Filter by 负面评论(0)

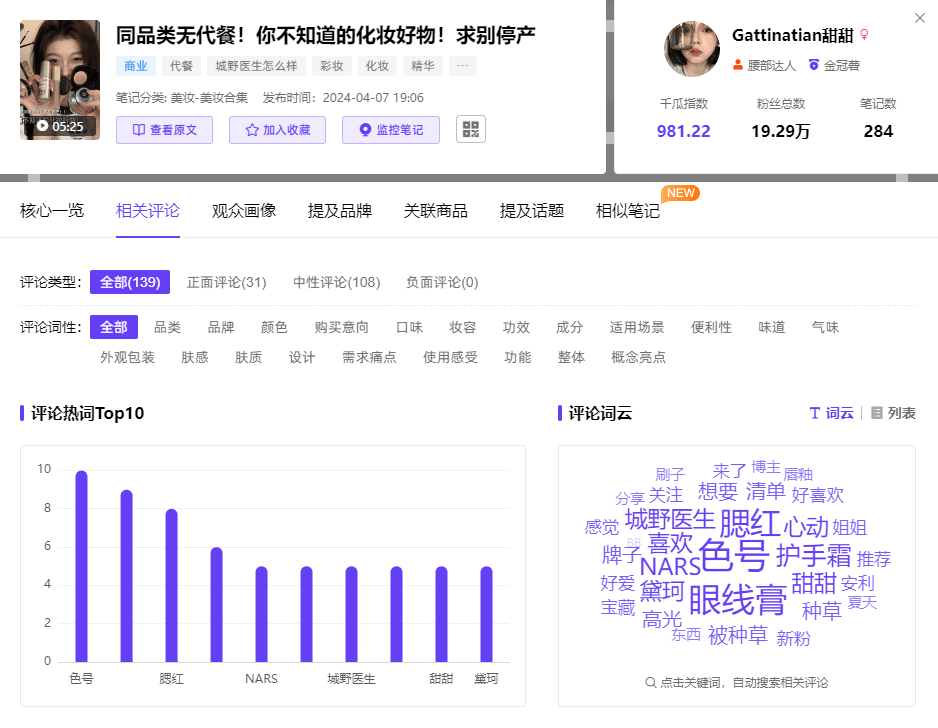coord(442,282)
